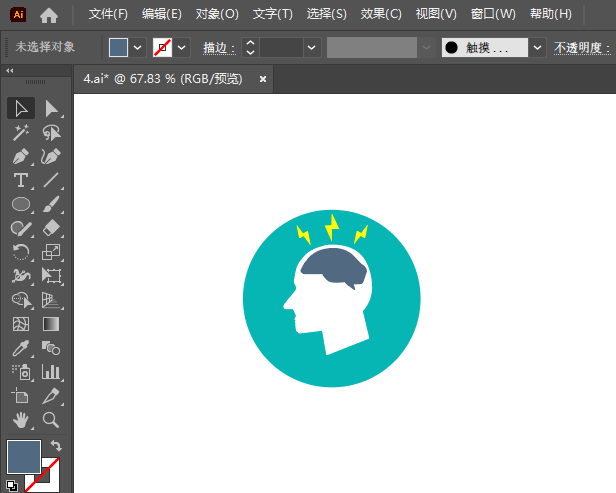Open the 帮助(H) menu

[x=551, y=15]
